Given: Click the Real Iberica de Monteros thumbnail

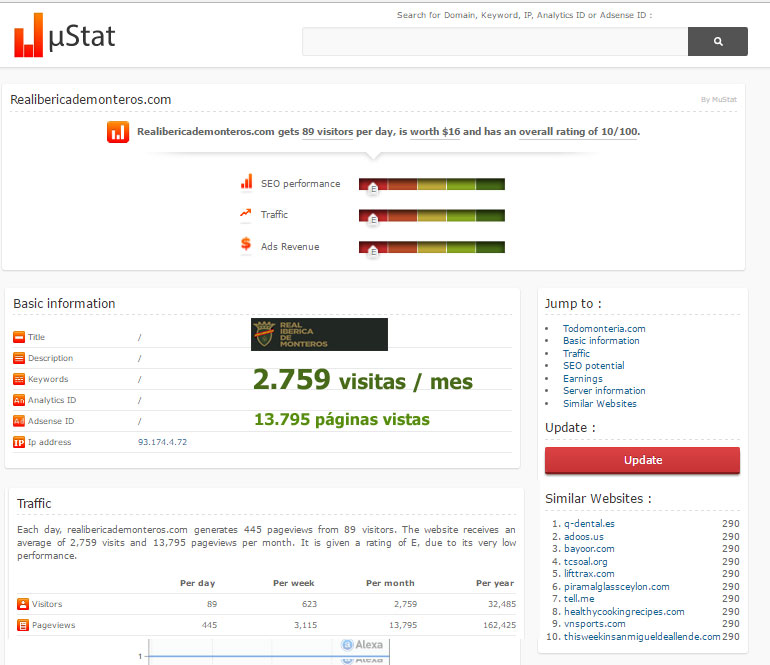Looking at the screenshot, I should tap(319, 334).
